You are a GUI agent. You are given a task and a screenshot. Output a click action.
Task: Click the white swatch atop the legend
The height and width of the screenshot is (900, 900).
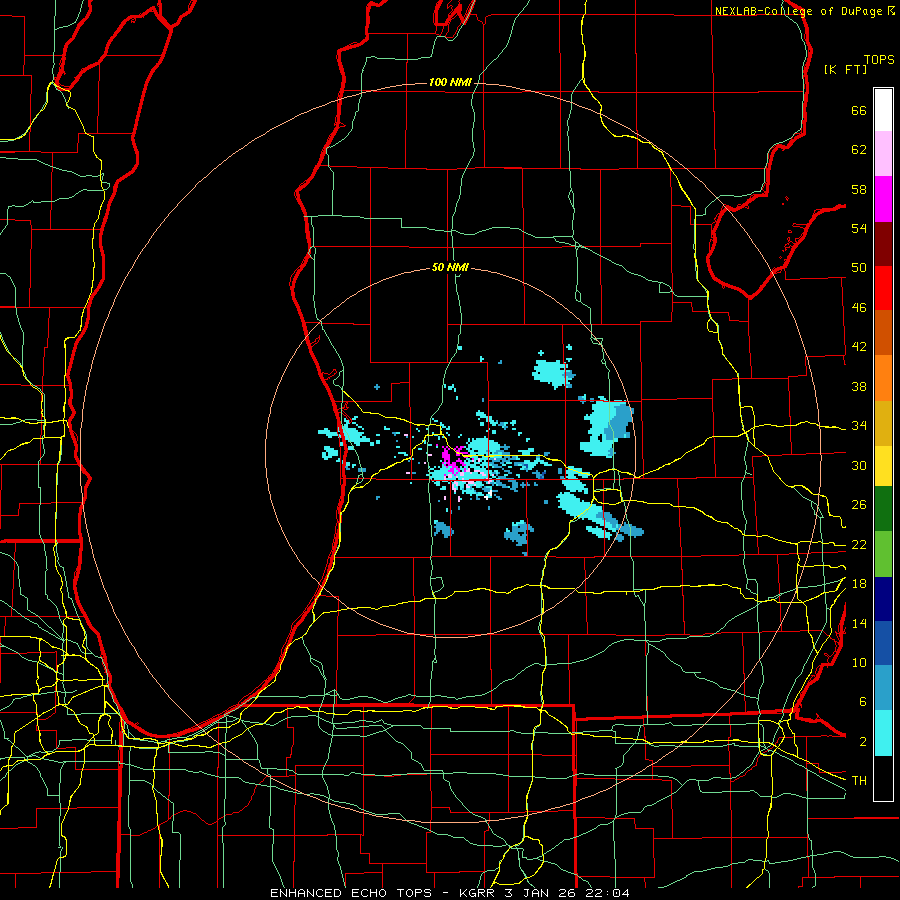click(x=883, y=110)
